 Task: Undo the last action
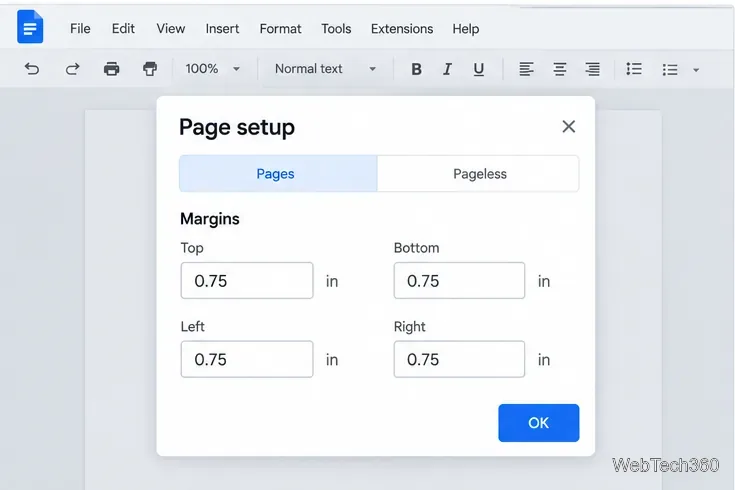[32, 69]
